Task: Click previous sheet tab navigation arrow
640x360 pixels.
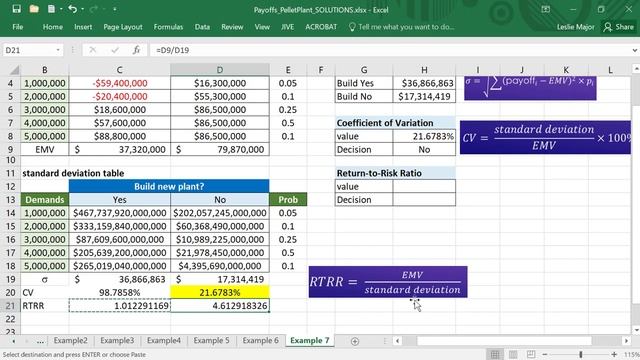Action: pos(13,341)
